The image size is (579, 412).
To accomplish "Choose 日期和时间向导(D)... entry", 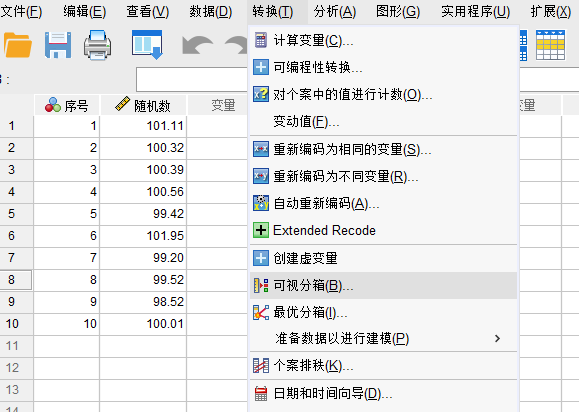I will [x=383, y=394].
